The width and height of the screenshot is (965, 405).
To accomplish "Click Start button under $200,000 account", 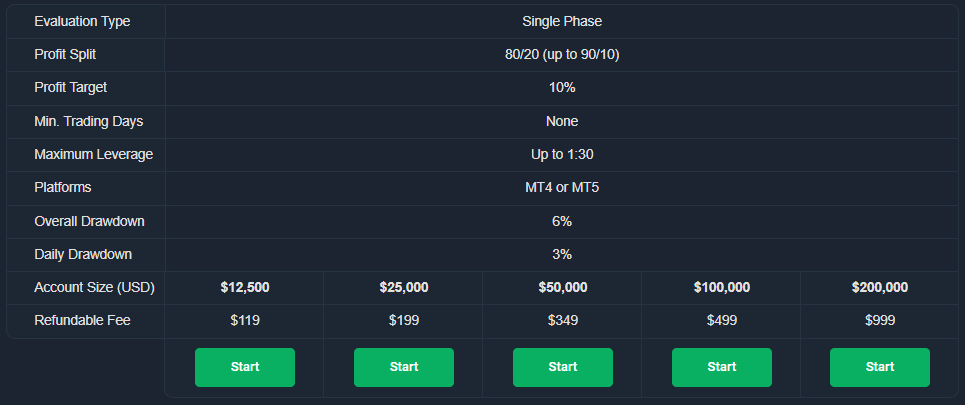I will click(x=879, y=367).
